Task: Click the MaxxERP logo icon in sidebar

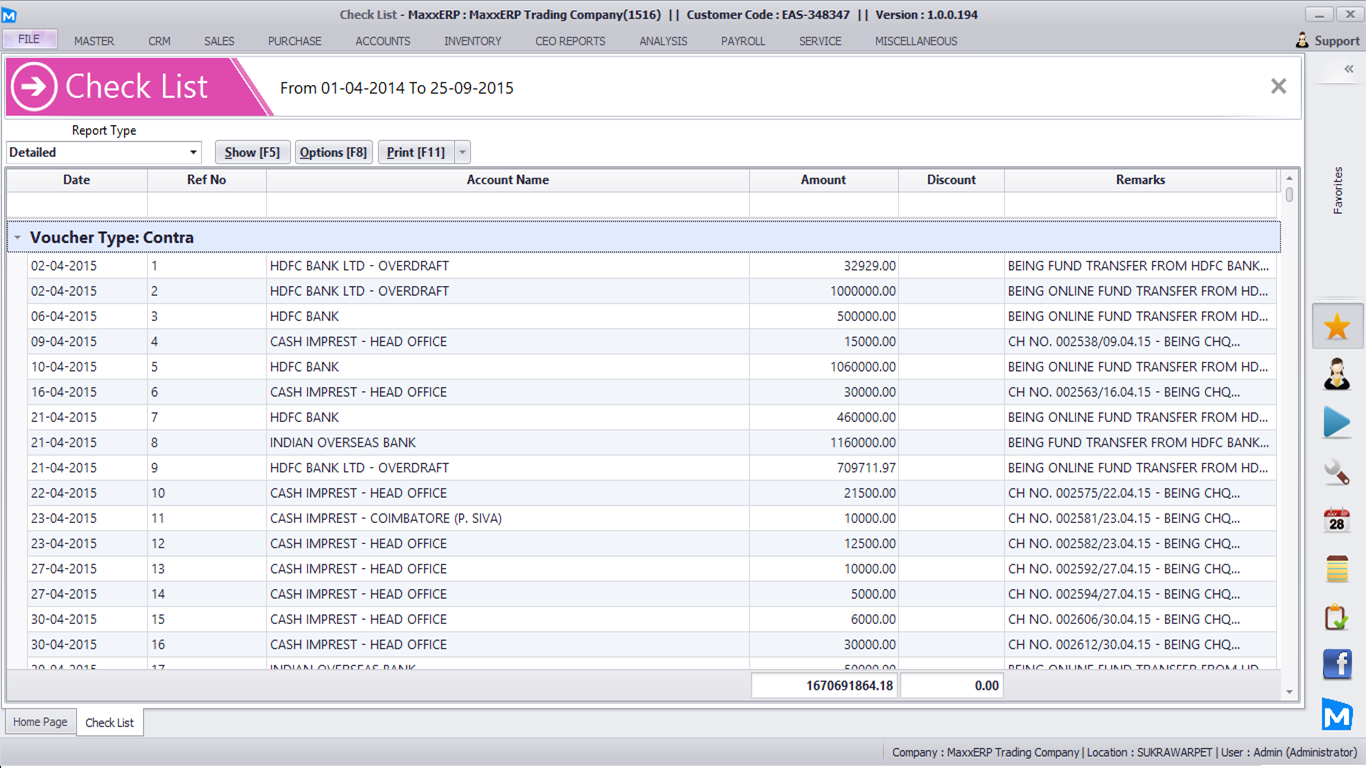Action: [x=1337, y=714]
